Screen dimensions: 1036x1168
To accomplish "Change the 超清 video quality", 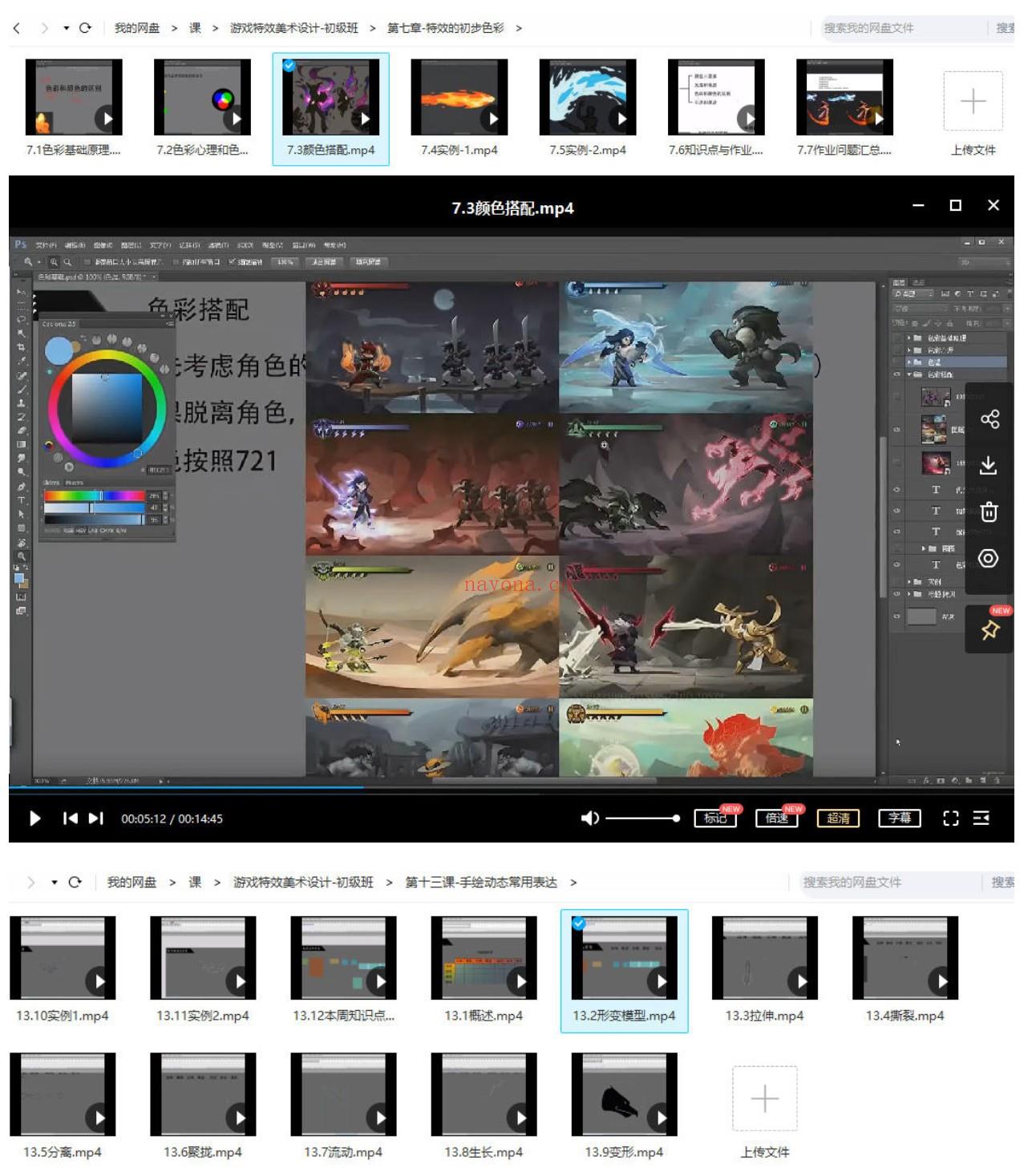I will (838, 818).
